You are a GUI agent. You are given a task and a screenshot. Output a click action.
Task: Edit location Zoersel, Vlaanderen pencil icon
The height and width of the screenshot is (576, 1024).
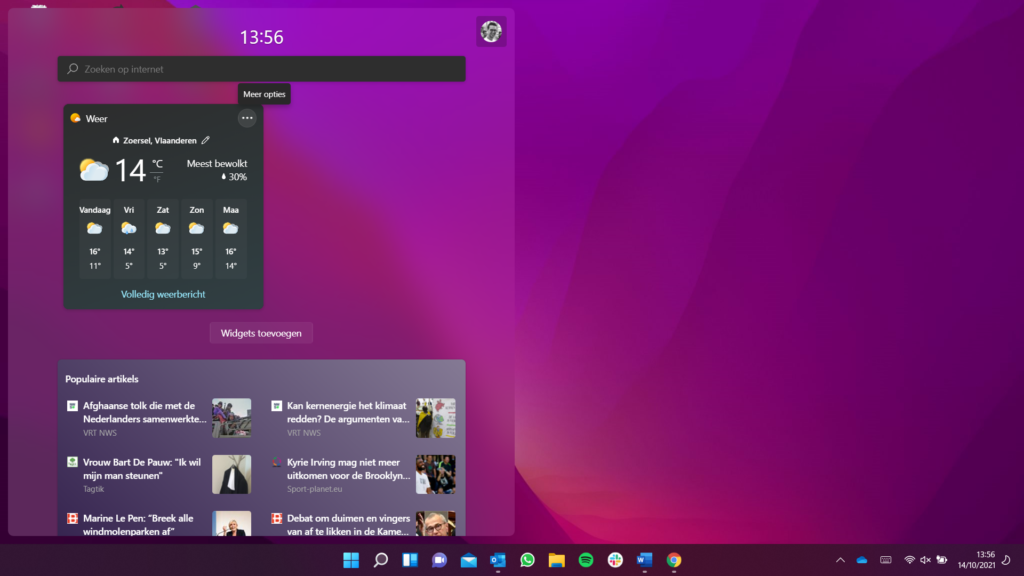coord(206,140)
